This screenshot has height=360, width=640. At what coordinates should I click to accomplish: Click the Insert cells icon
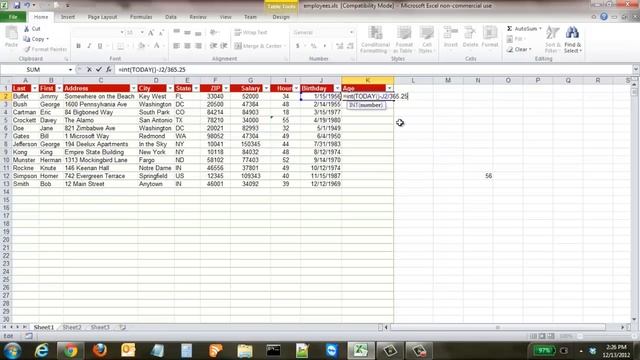[451, 33]
